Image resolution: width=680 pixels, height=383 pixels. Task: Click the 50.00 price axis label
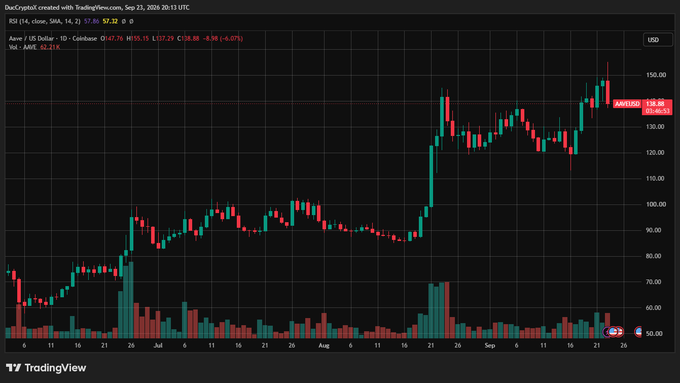pos(654,334)
